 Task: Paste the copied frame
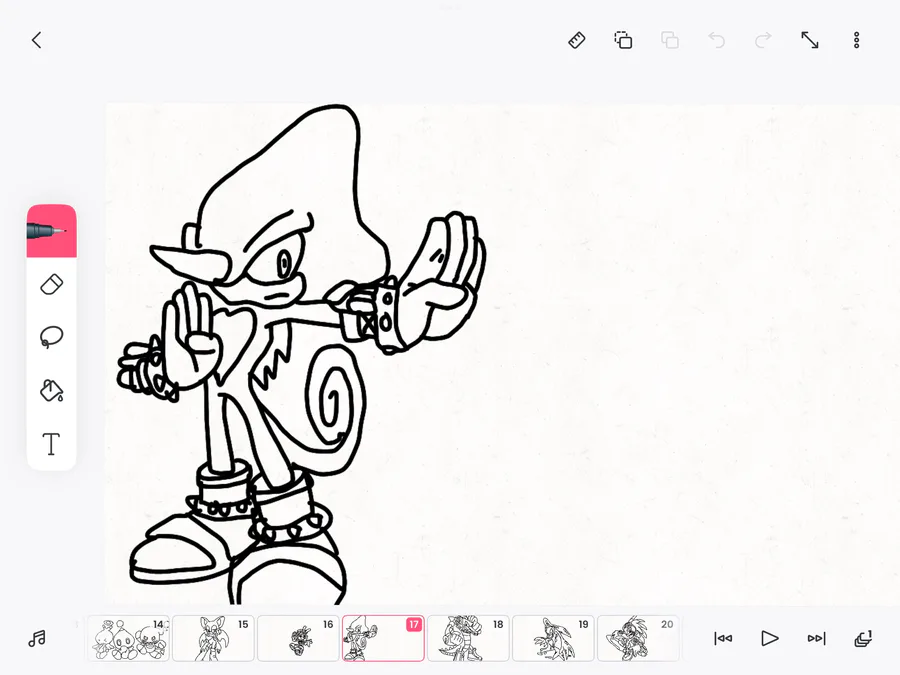pyautogui.click(x=670, y=40)
